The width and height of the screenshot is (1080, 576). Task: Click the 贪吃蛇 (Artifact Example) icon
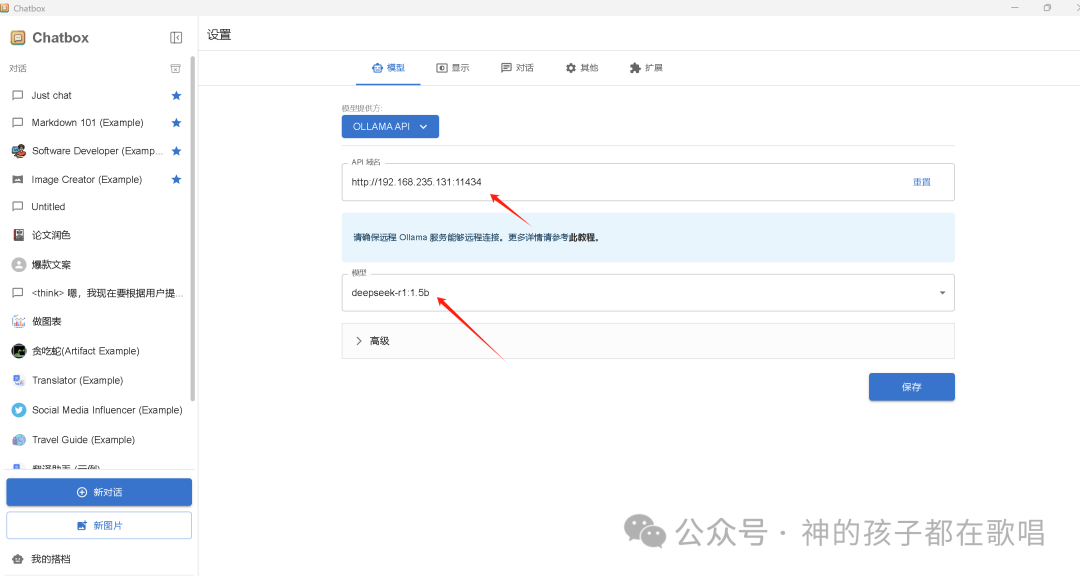pos(19,351)
